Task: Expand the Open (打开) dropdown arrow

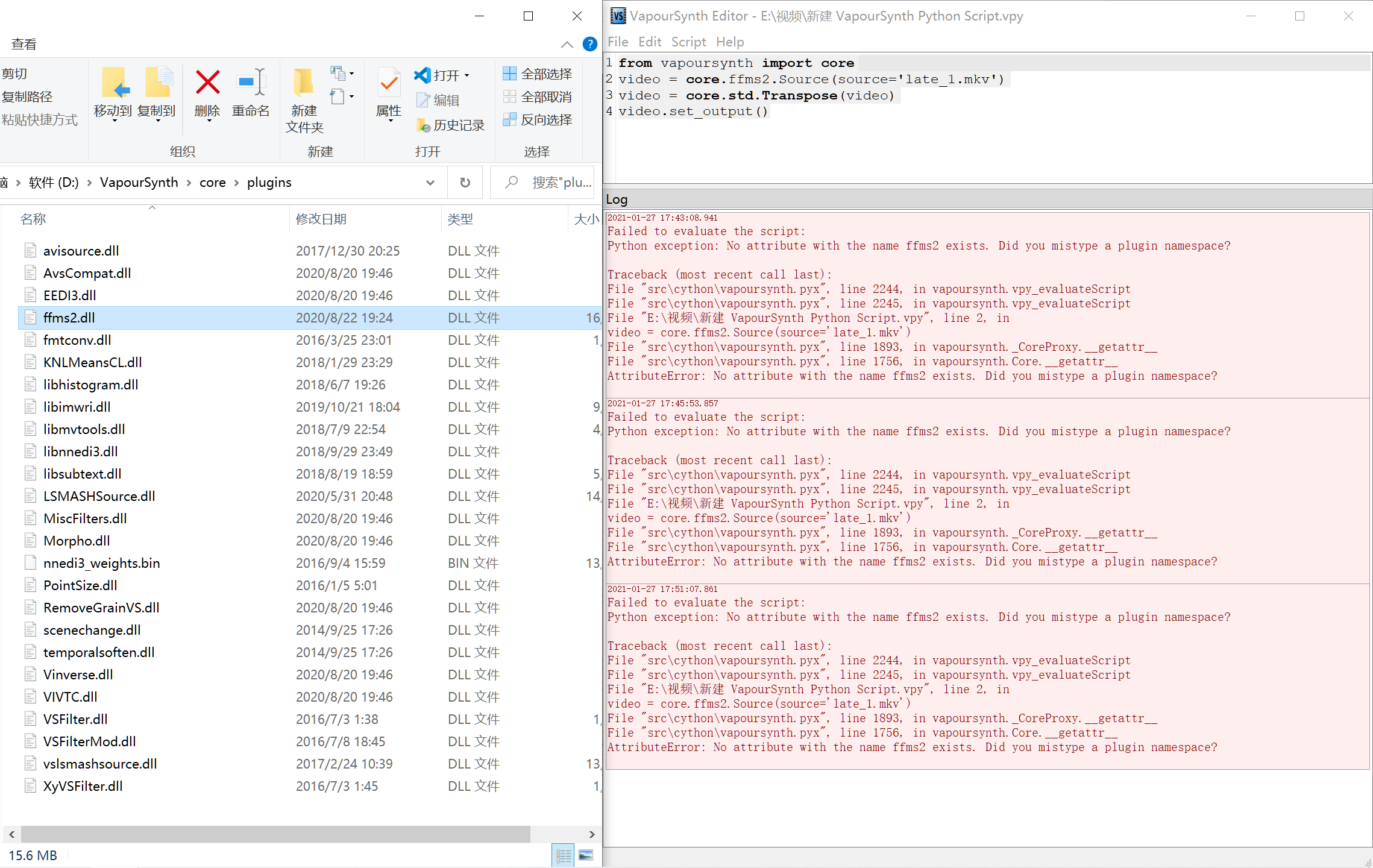Action: pyautogui.click(x=467, y=75)
